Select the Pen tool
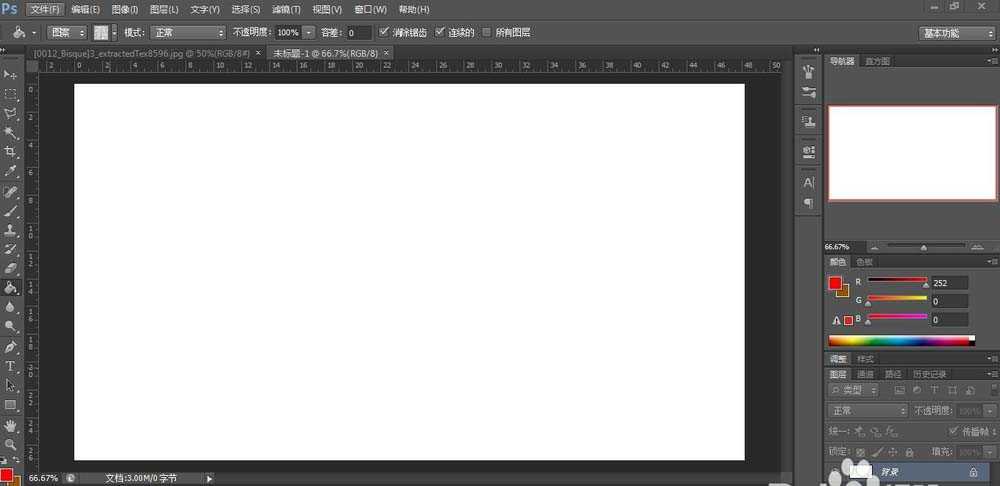1000x486 pixels. [x=11, y=347]
